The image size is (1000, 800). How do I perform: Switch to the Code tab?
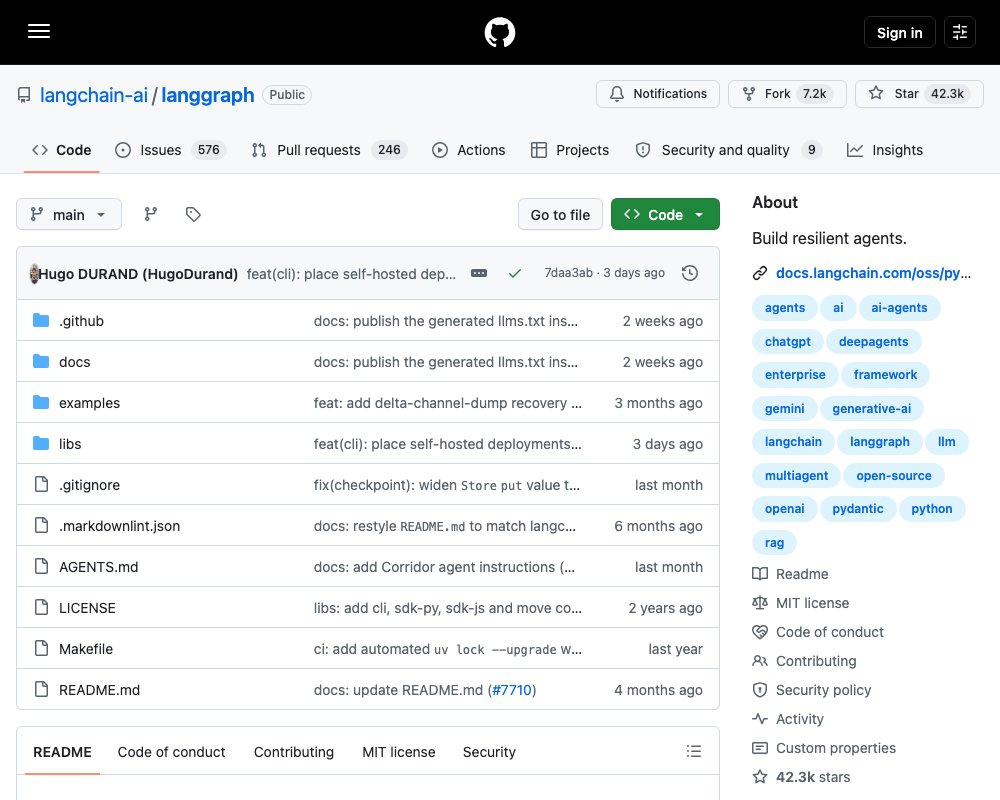pos(62,150)
